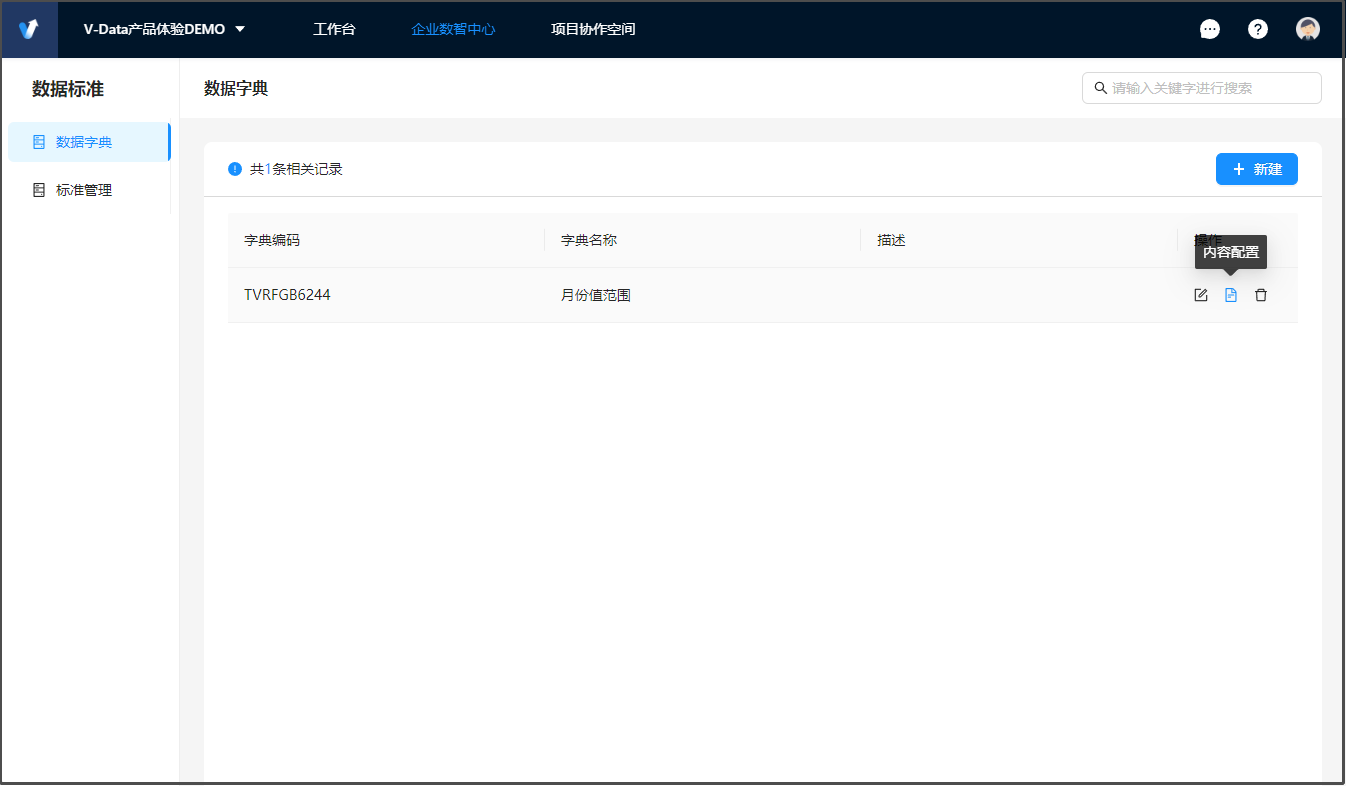
Task: Click the blue info icon beside record count
Action: [x=235, y=169]
